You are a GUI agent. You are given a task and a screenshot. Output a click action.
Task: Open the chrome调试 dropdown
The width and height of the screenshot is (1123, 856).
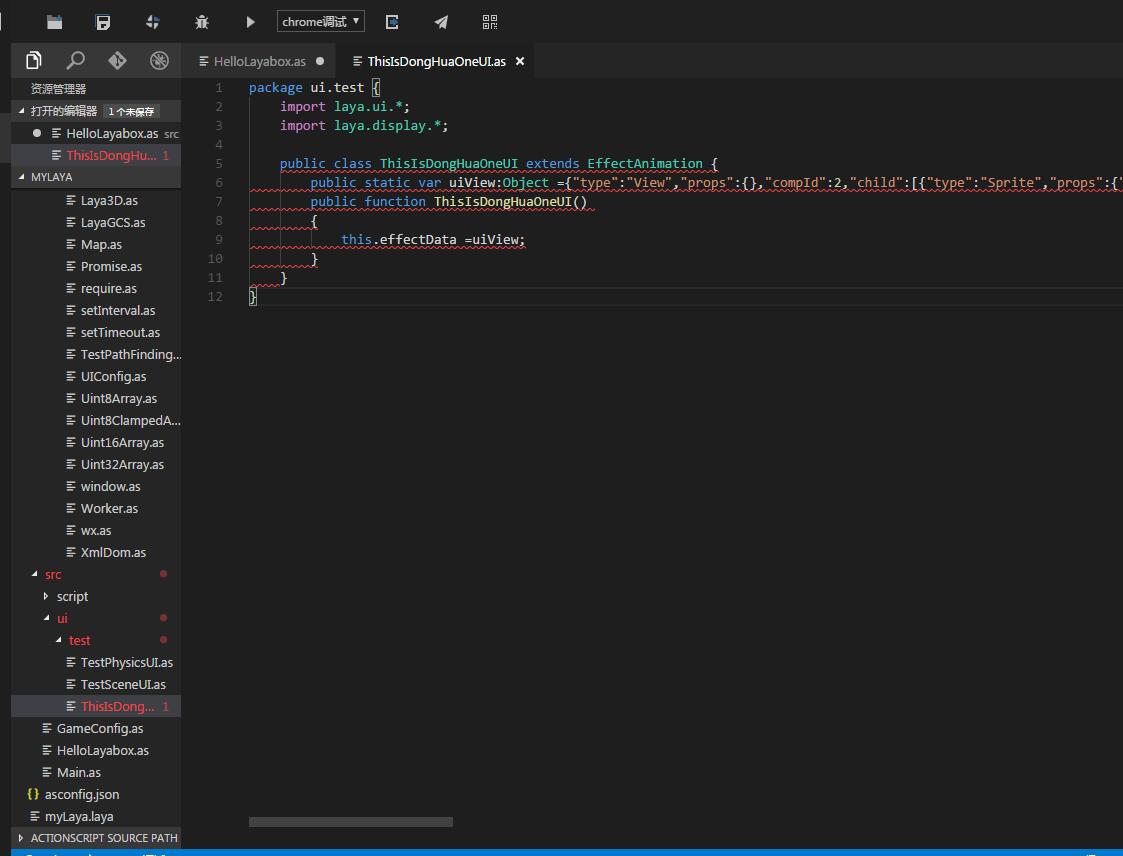[320, 21]
